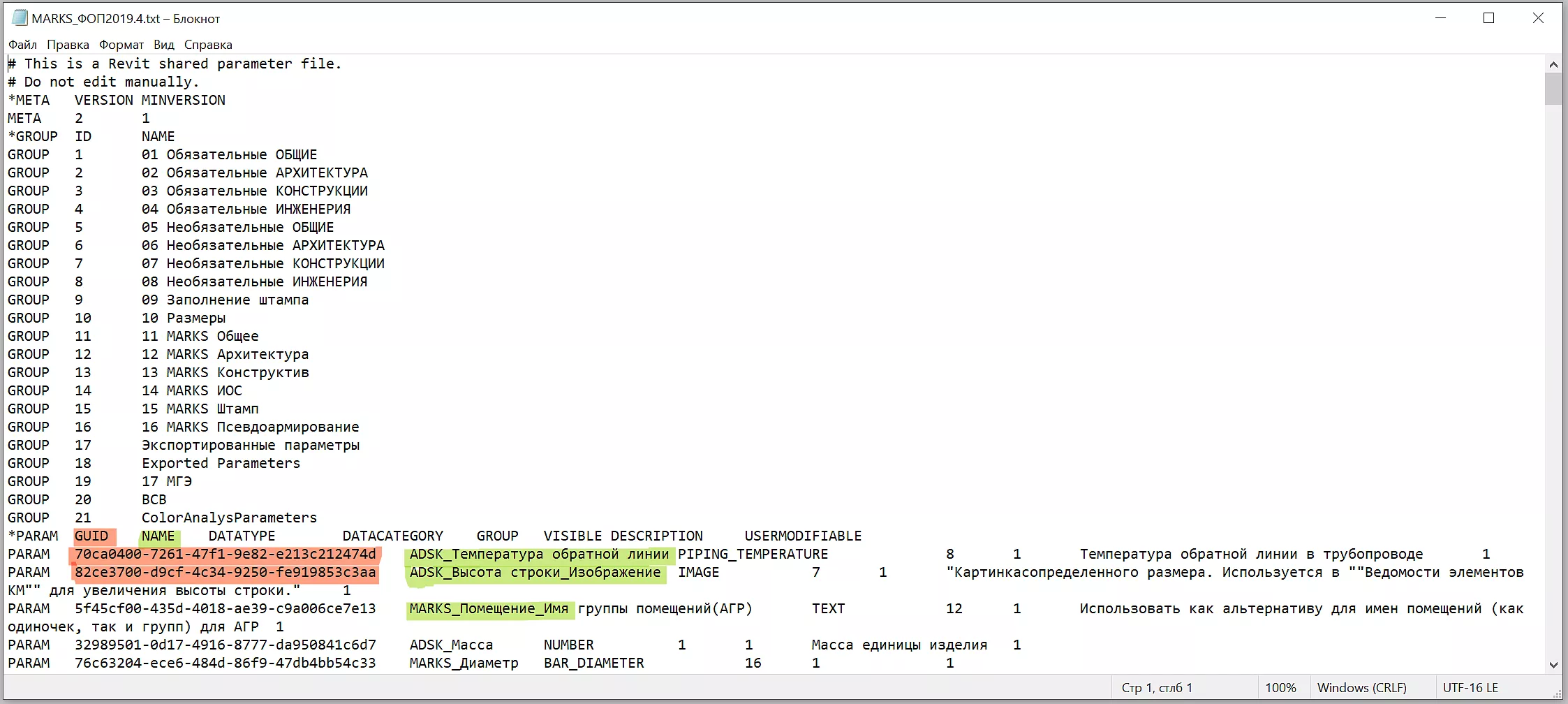Screen dimensions: 1568x704
Task: Open the Вид menu
Action: (x=164, y=45)
